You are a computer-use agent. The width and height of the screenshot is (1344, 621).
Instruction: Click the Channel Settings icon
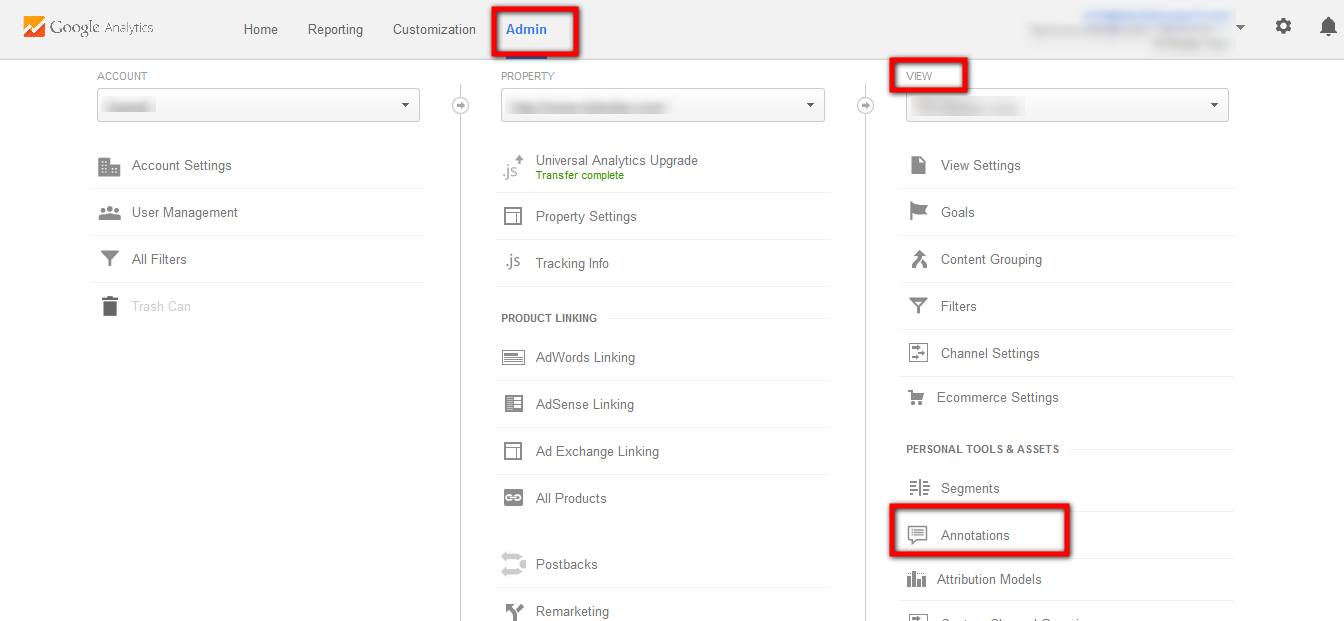918,353
